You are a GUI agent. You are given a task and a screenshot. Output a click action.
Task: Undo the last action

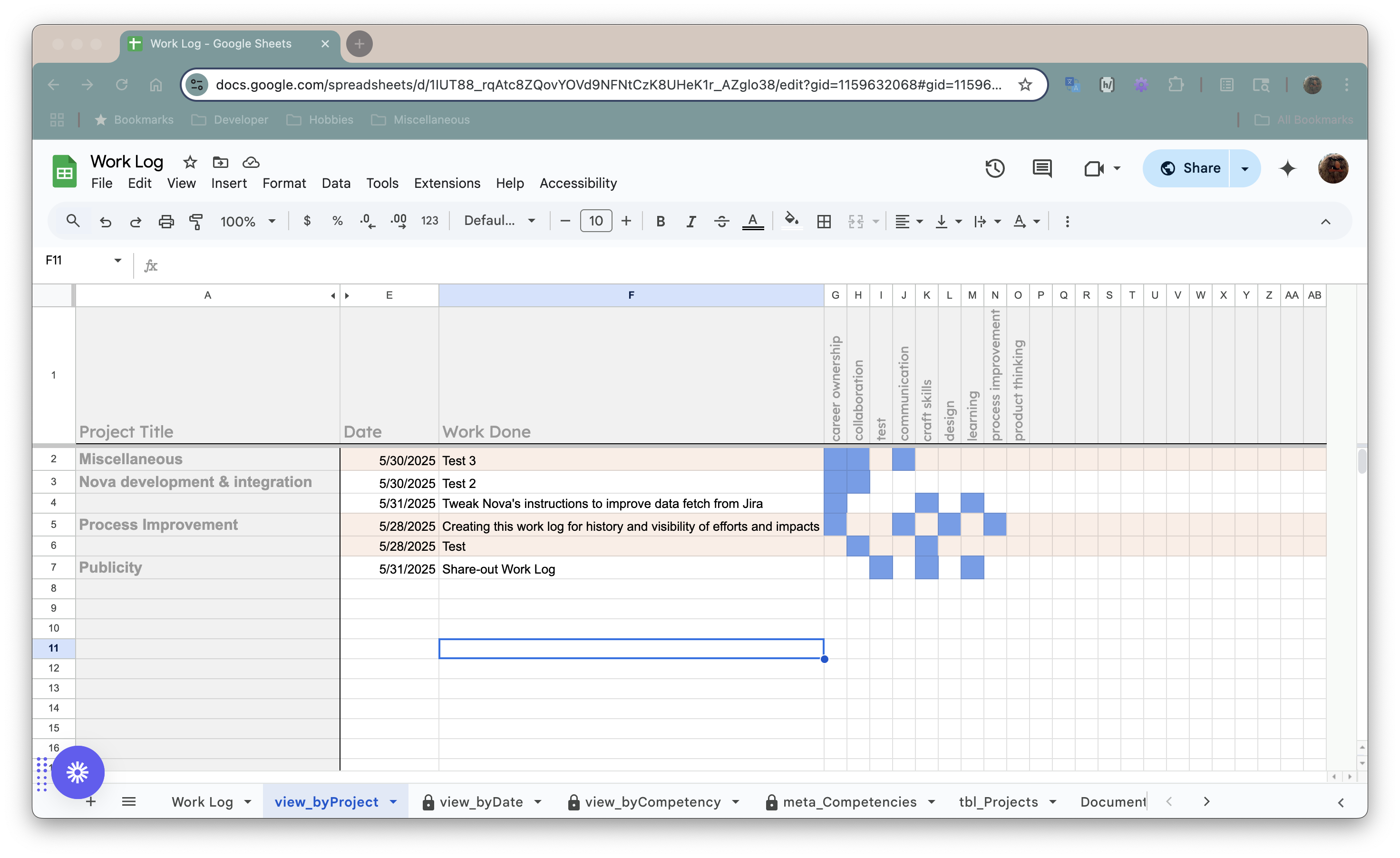point(105,221)
